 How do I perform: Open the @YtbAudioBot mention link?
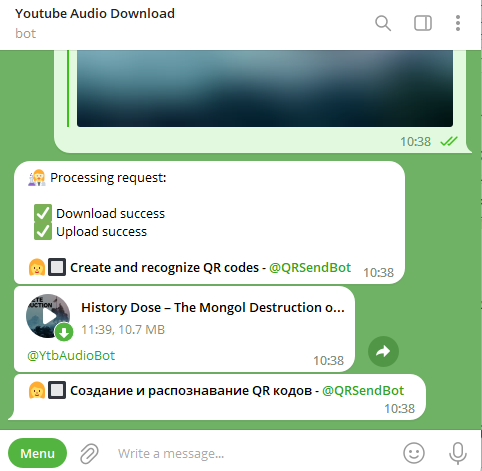71,356
